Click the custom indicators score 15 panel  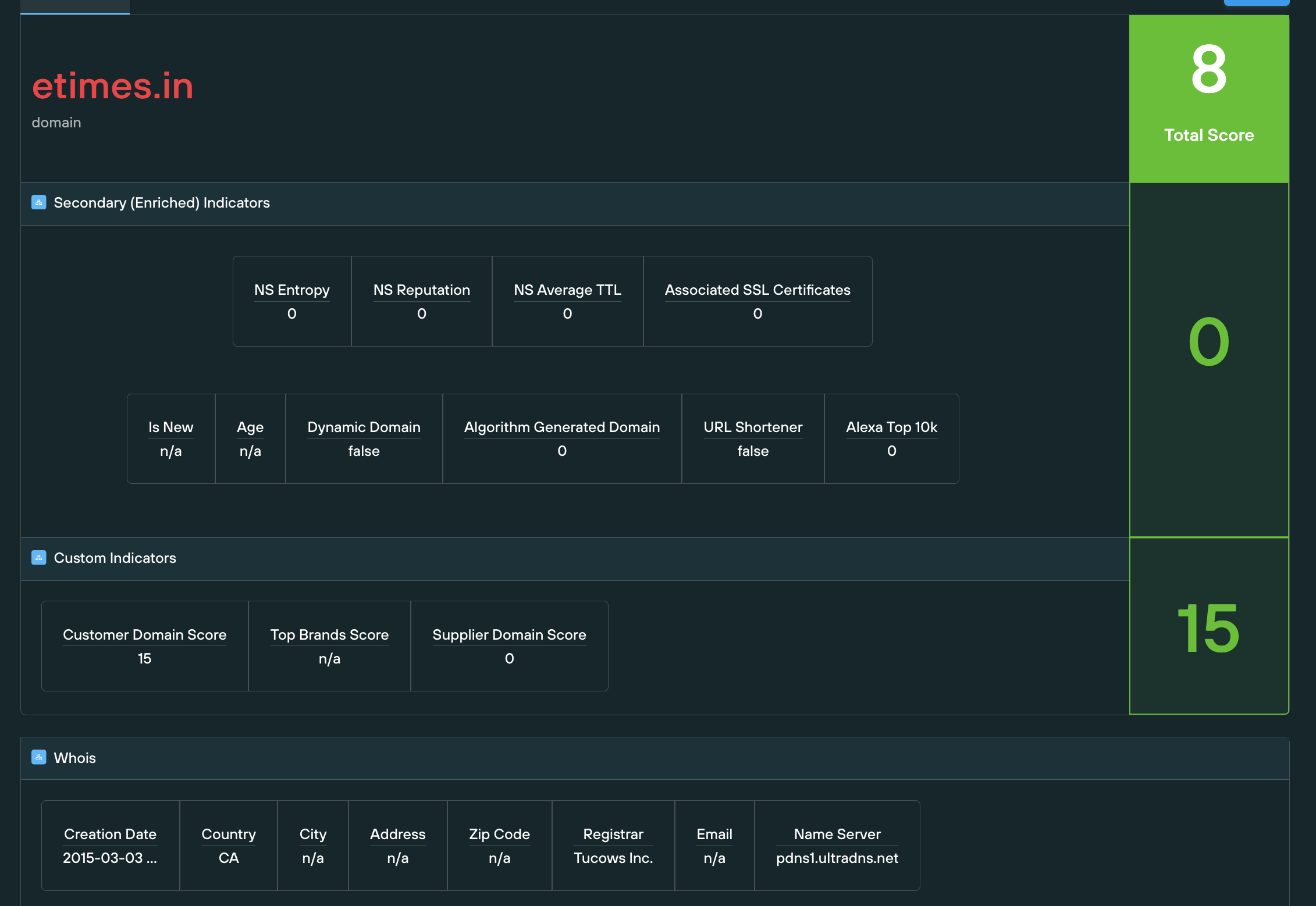click(x=1209, y=626)
